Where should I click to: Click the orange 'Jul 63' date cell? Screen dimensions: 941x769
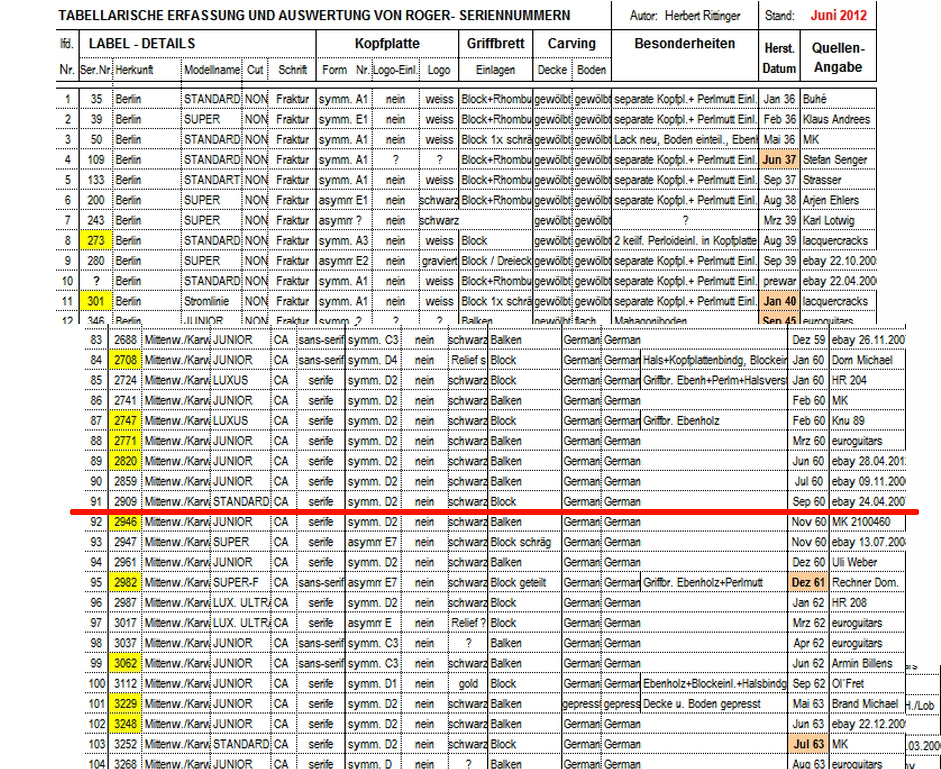(806, 744)
